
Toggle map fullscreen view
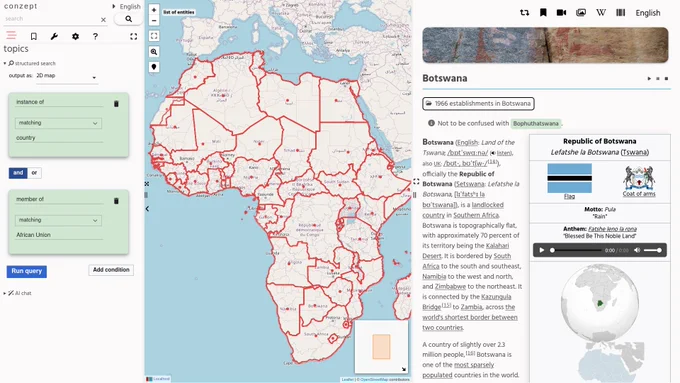[x=154, y=36]
